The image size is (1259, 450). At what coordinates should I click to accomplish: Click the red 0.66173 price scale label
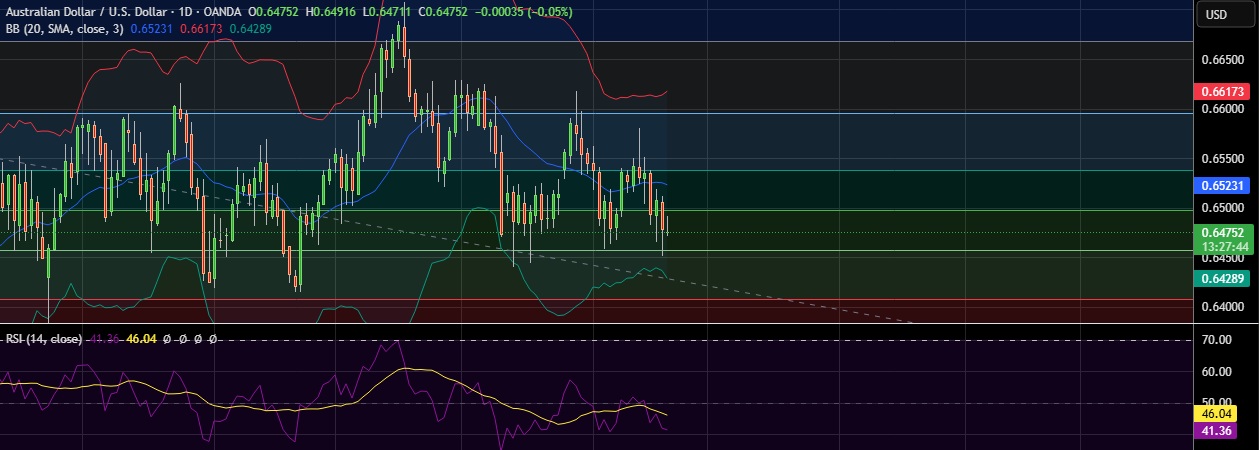[1222, 92]
